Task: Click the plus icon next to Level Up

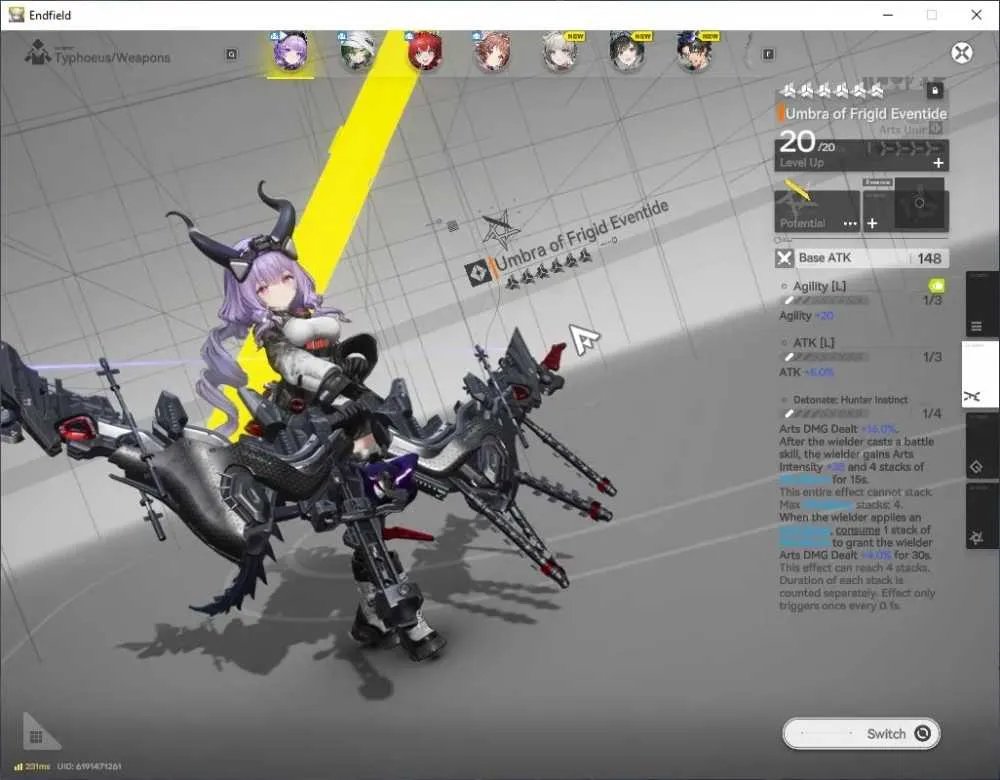Action: [x=938, y=163]
